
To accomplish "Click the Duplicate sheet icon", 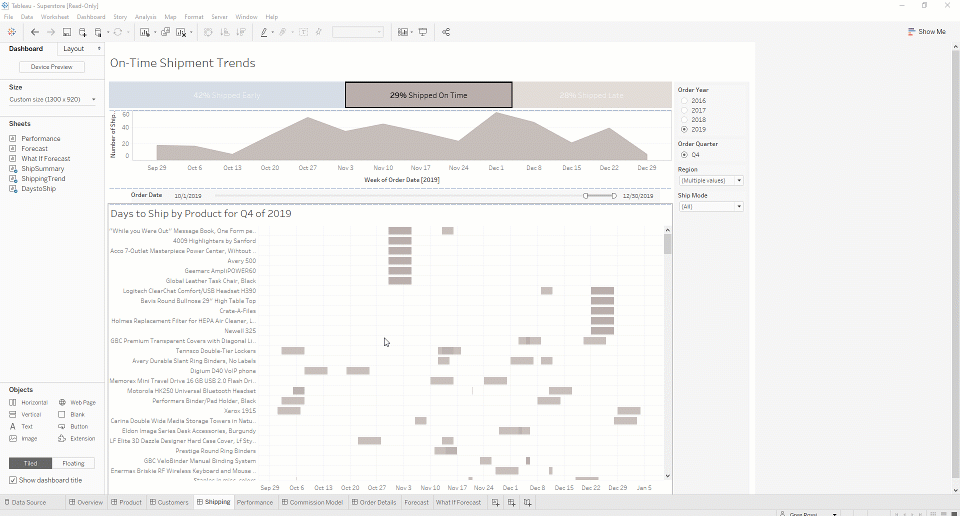I will (165, 32).
